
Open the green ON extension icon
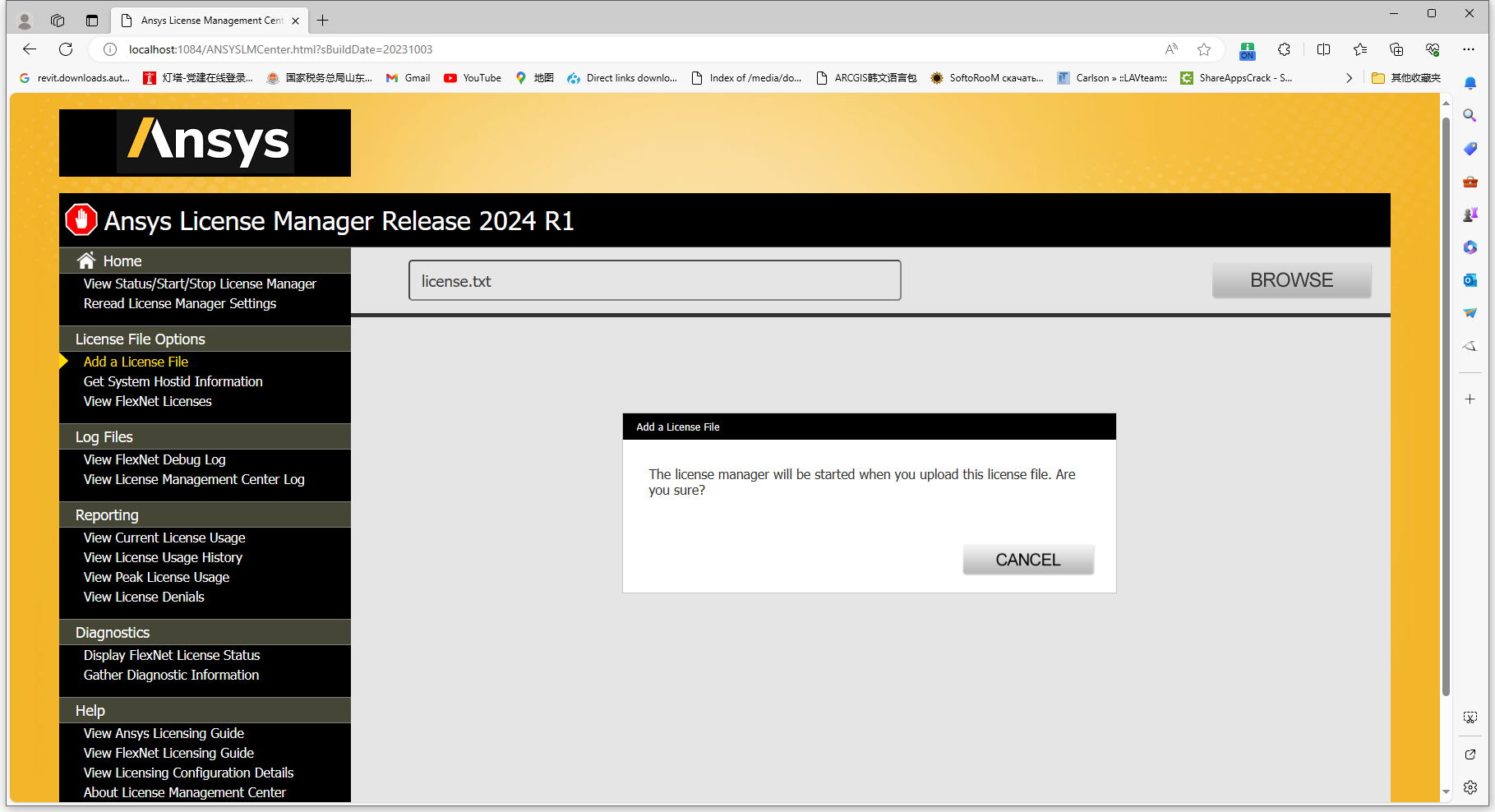pyautogui.click(x=1248, y=51)
